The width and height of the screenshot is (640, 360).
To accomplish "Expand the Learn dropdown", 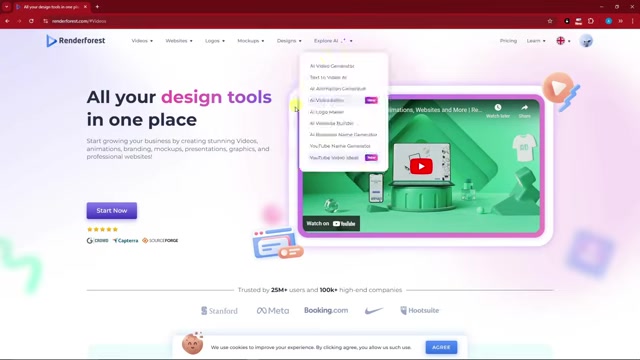I will [x=536, y=41].
